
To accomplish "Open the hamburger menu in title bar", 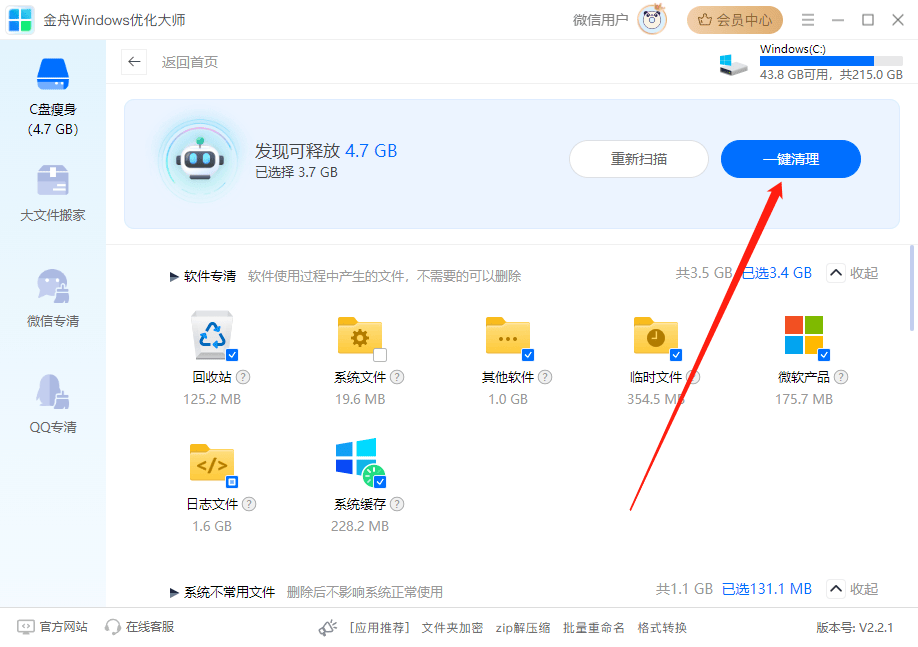I will click(x=808, y=20).
